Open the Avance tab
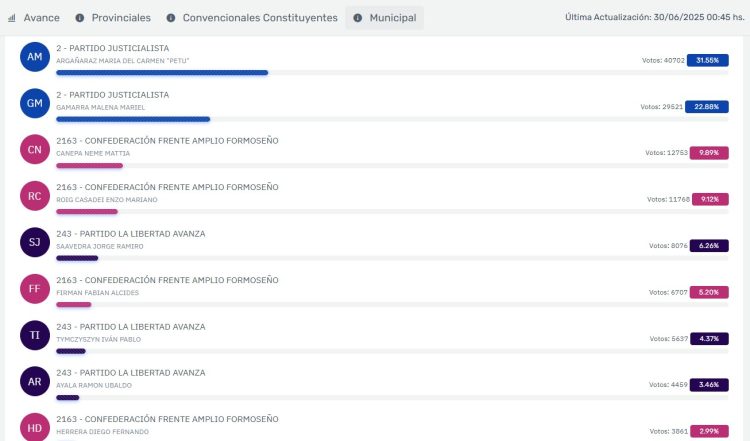The height and width of the screenshot is (441, 750). [x=33, y=18]
